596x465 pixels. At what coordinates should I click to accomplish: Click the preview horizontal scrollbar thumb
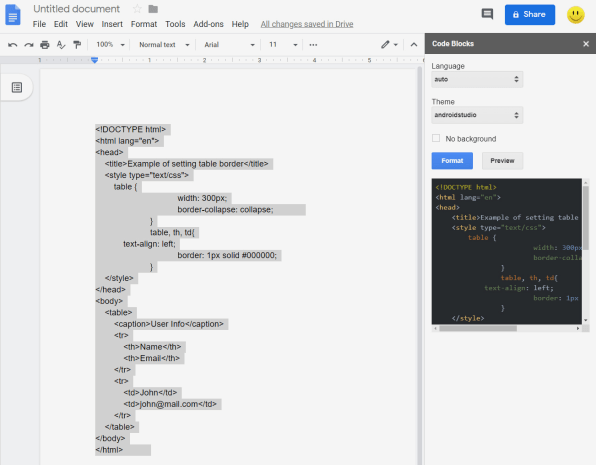pos(478,328)
